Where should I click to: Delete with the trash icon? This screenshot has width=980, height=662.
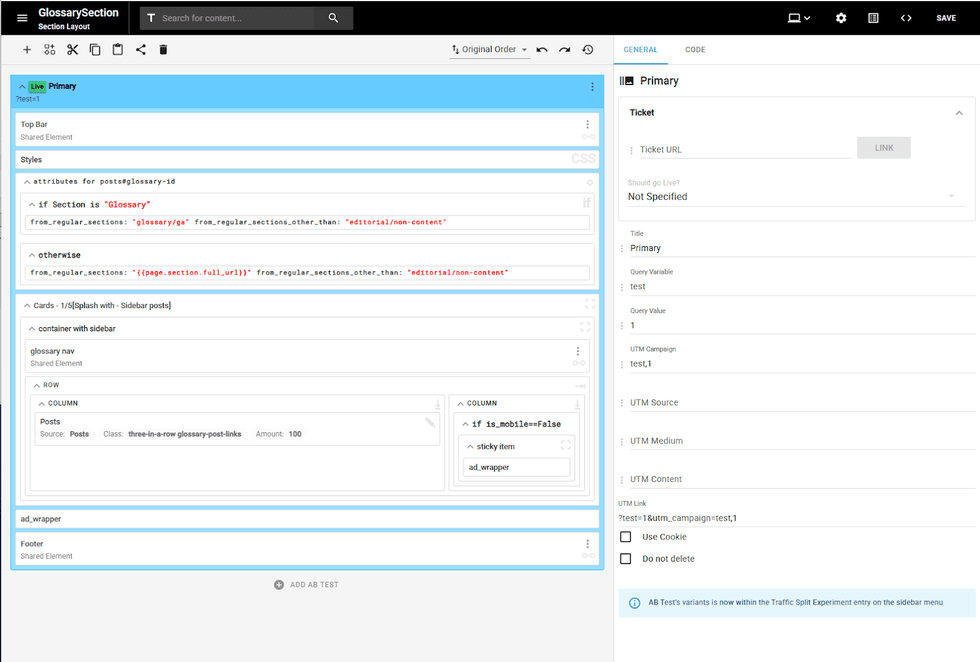coord(164,50)
